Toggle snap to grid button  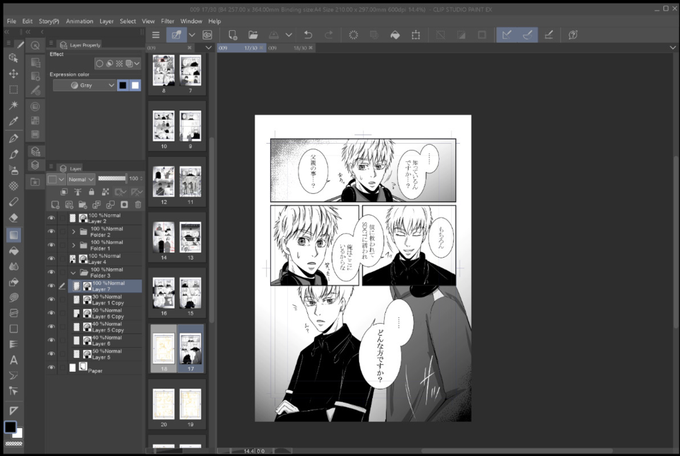click(x=549, y=35)
